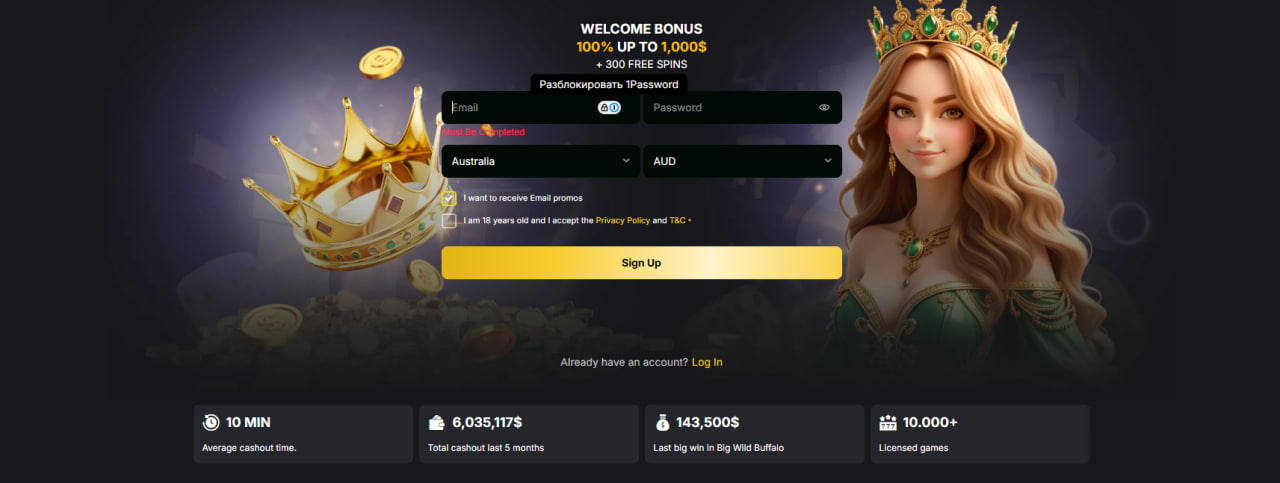Open the AUD currency dropdown

coord(742,161)
